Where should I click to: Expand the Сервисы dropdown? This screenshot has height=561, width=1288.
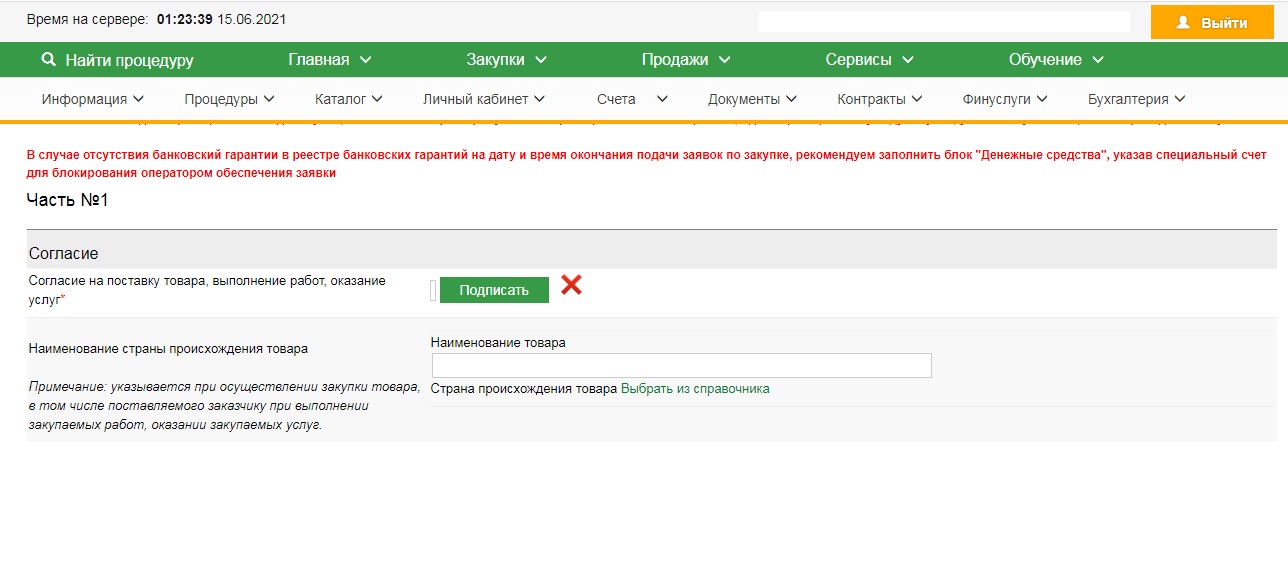click(x=869, y=60)
